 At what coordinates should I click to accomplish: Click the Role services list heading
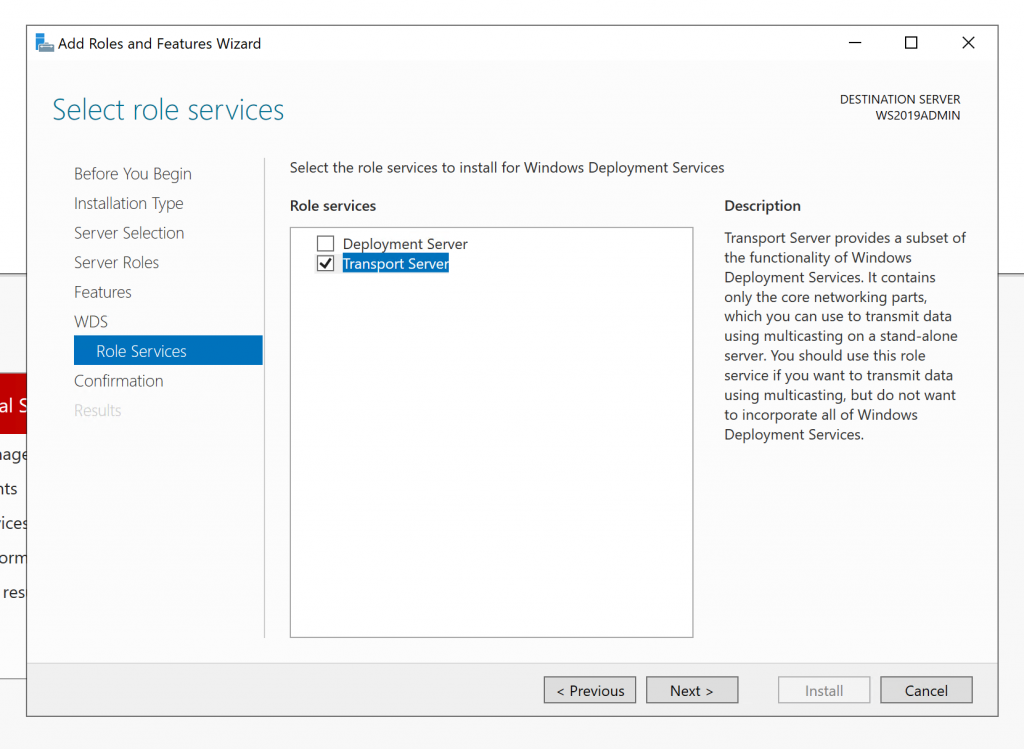(333, 206)
